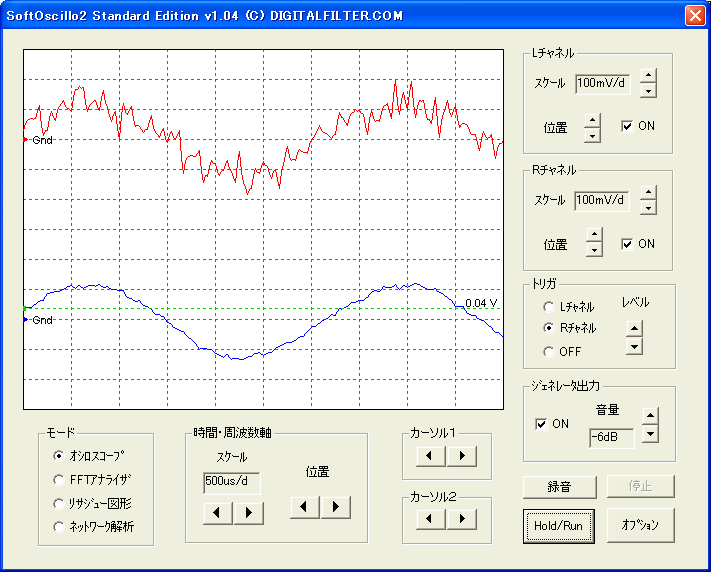Click the Hold/Run button
The image size is (711, 572).
coord(559,526)
